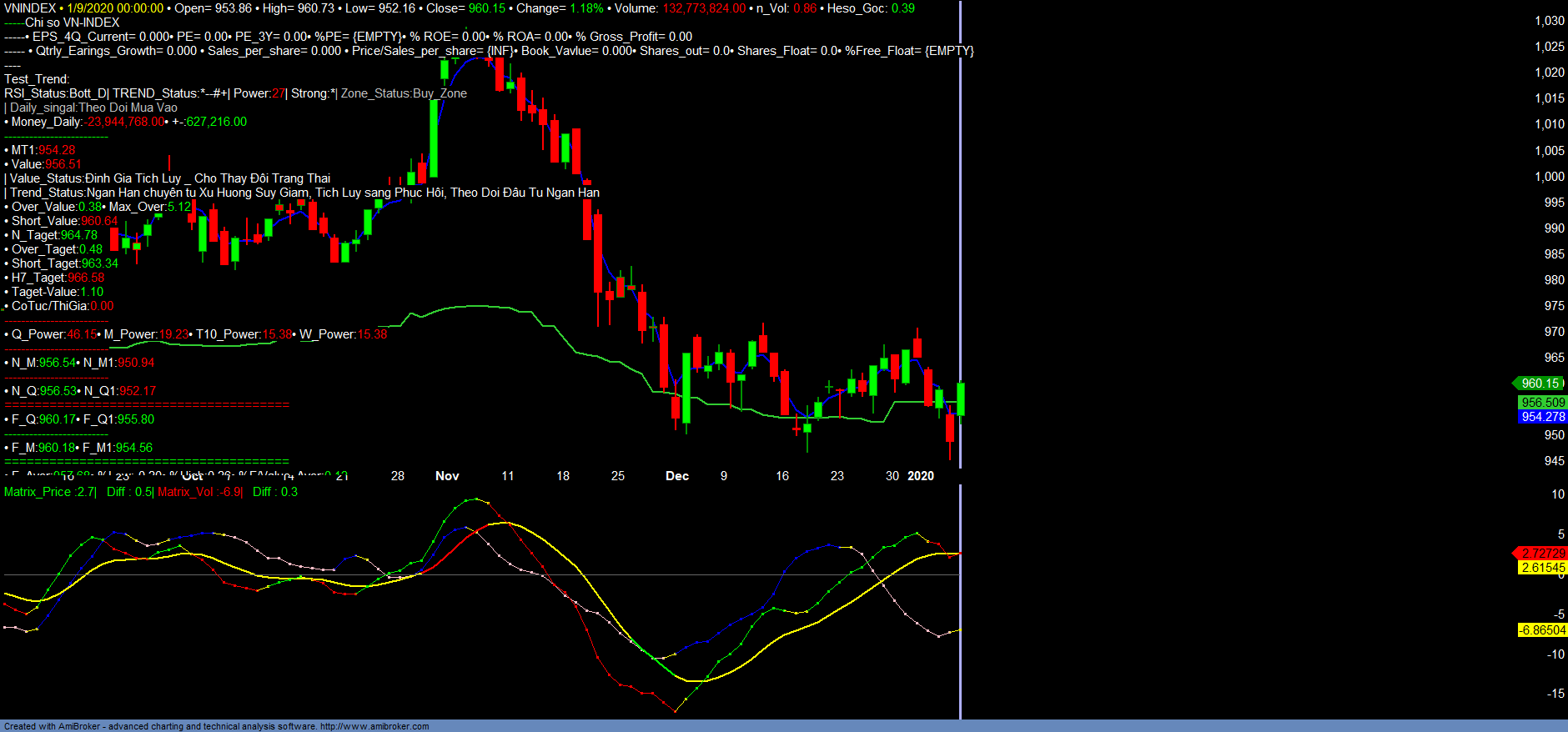Click the 945 price axis level
The height and width of the screenshot is (732, 1568).
(1554, 461)
